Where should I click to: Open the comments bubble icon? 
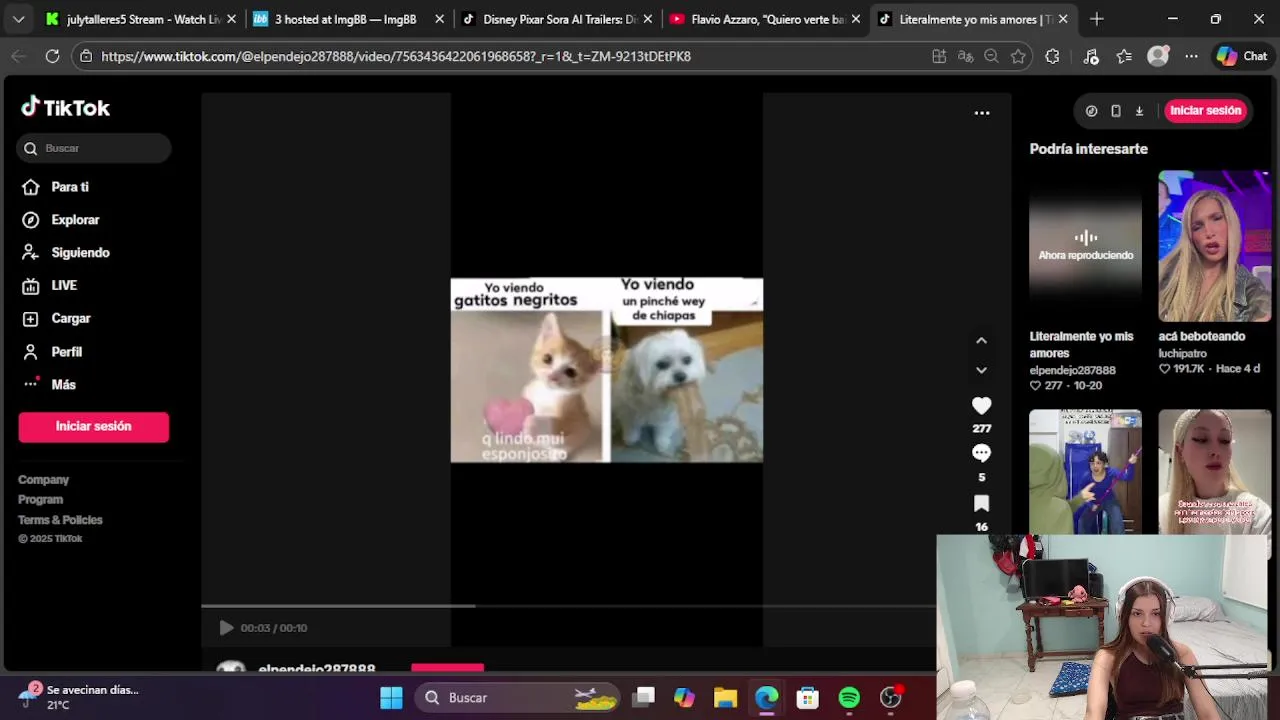point(981,453)
